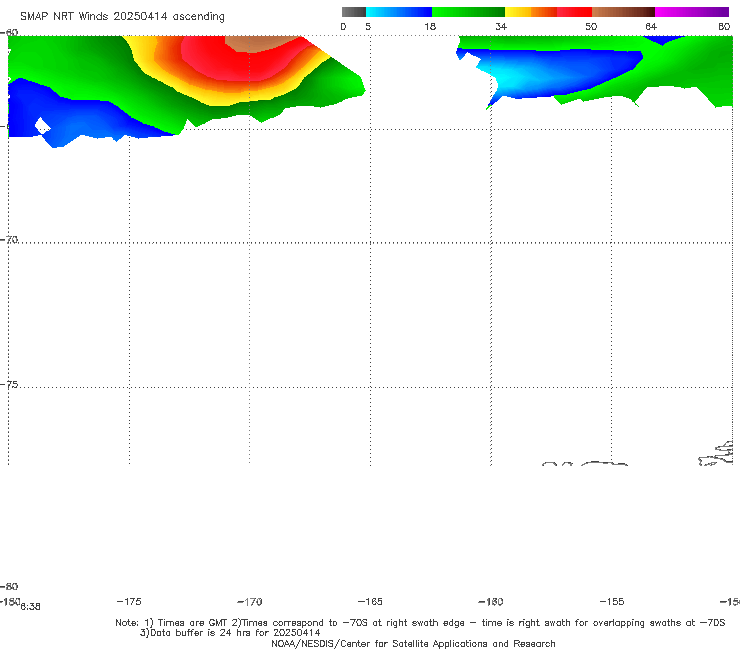
Task: Click the small white gap in left blue area
Action: pyautogui.click(x=42, y=126)
